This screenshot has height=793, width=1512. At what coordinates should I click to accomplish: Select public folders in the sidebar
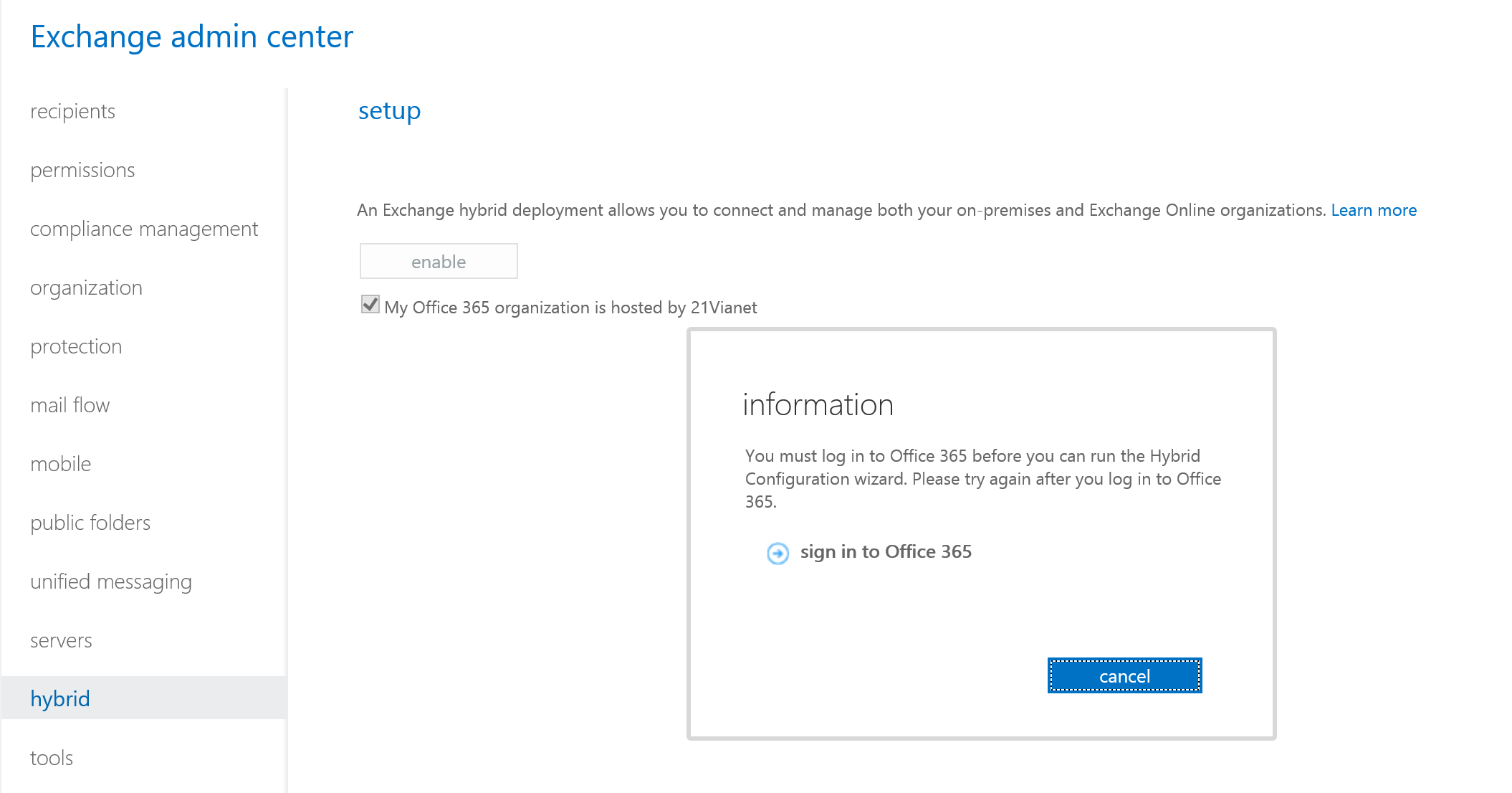pos(90,523)
